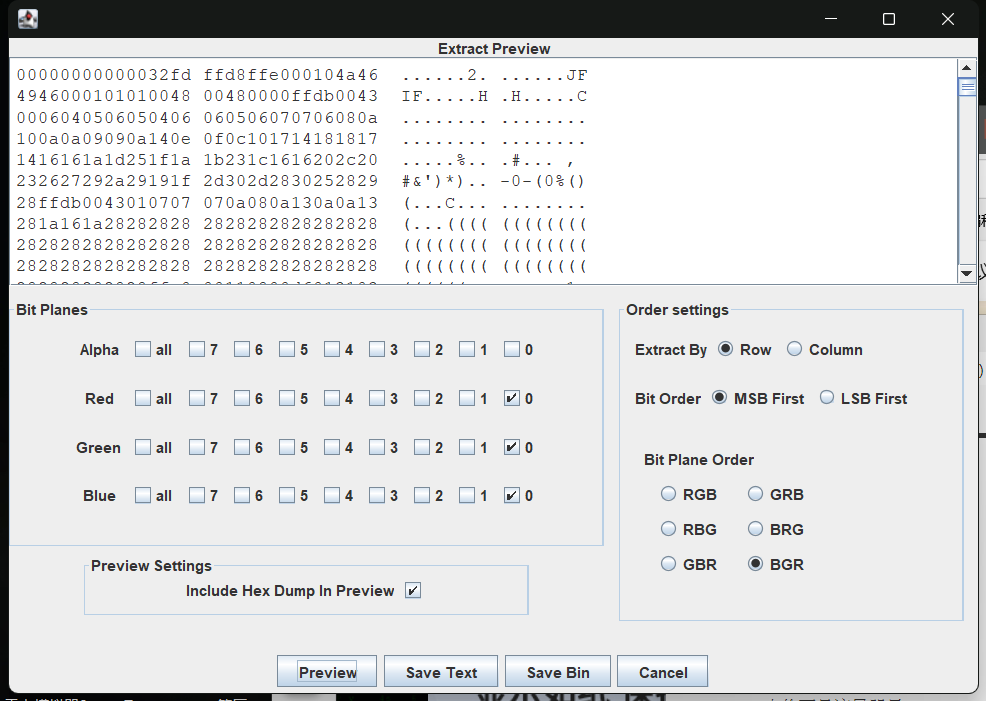The height and width of the screenshot is (701, 986).
Task: Select RGB bit plane order
Action: coord(668,494)
